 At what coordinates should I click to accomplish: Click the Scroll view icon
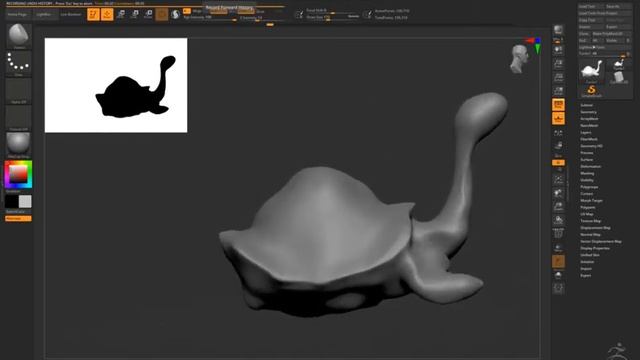point(558,50)
